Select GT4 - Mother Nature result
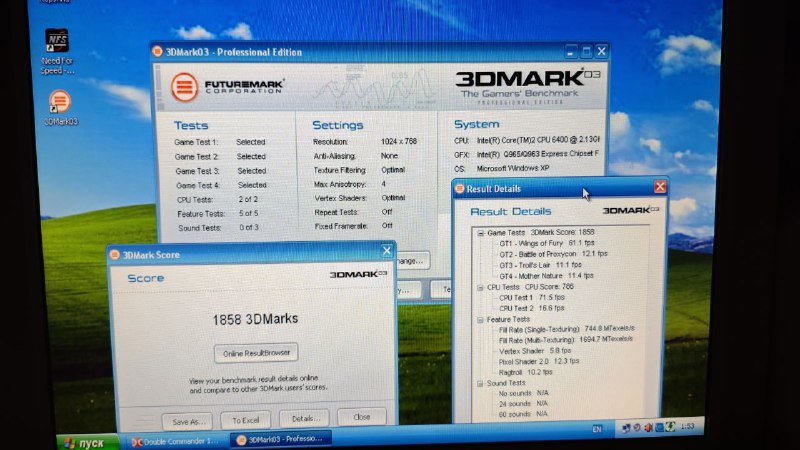Screen dimensions: 800x450 (546, 276)
